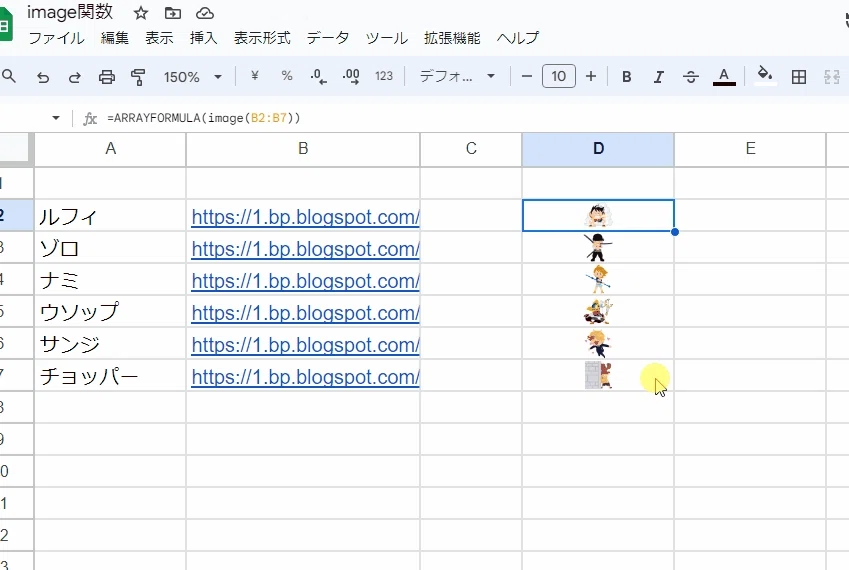Open the 123 number formats menu
Viewport: 849px width, 570px height.
[384, 76]
